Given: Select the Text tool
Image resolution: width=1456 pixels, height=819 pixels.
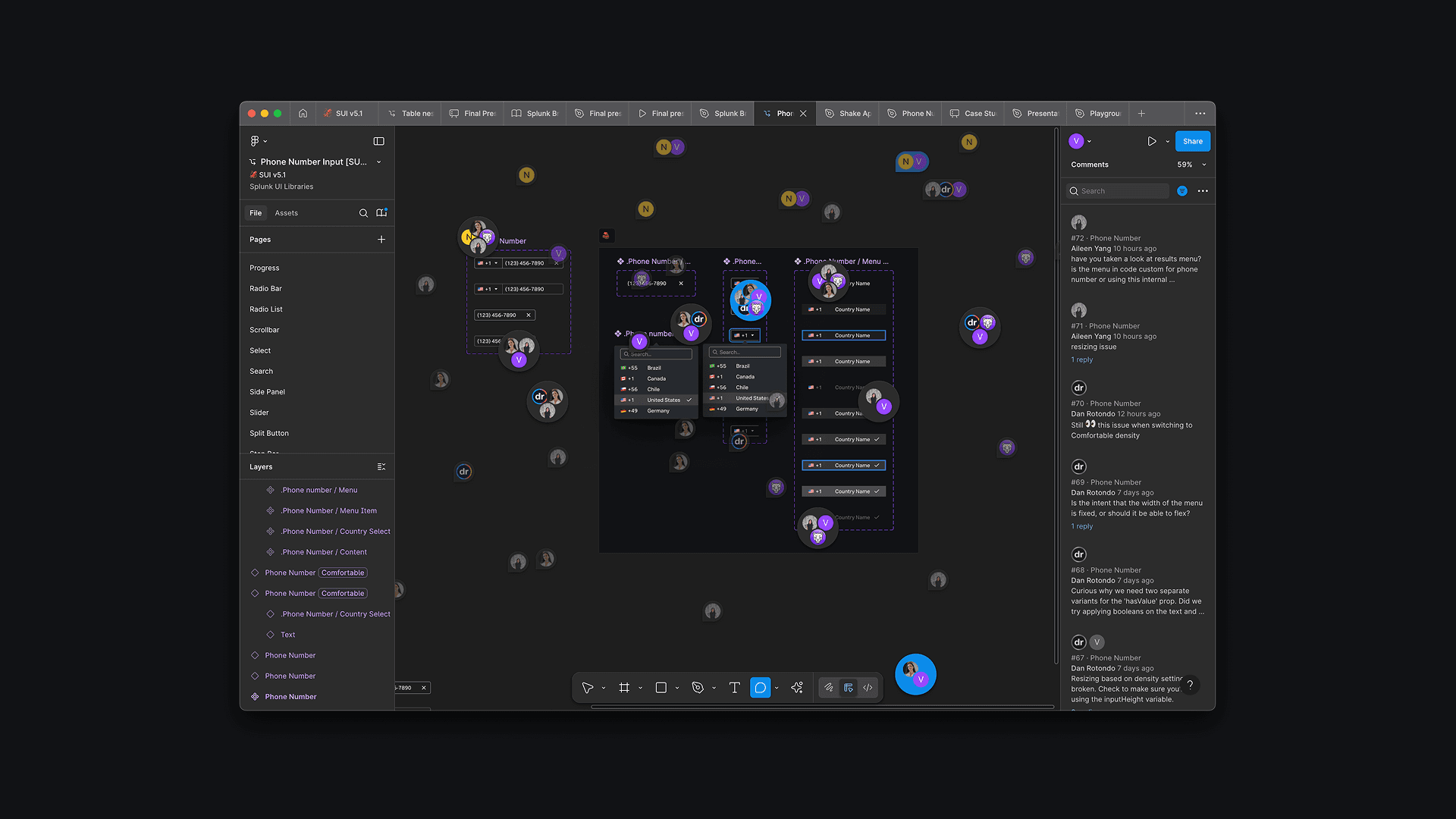Looking at the screenshot, I should (x=734, y=688).
